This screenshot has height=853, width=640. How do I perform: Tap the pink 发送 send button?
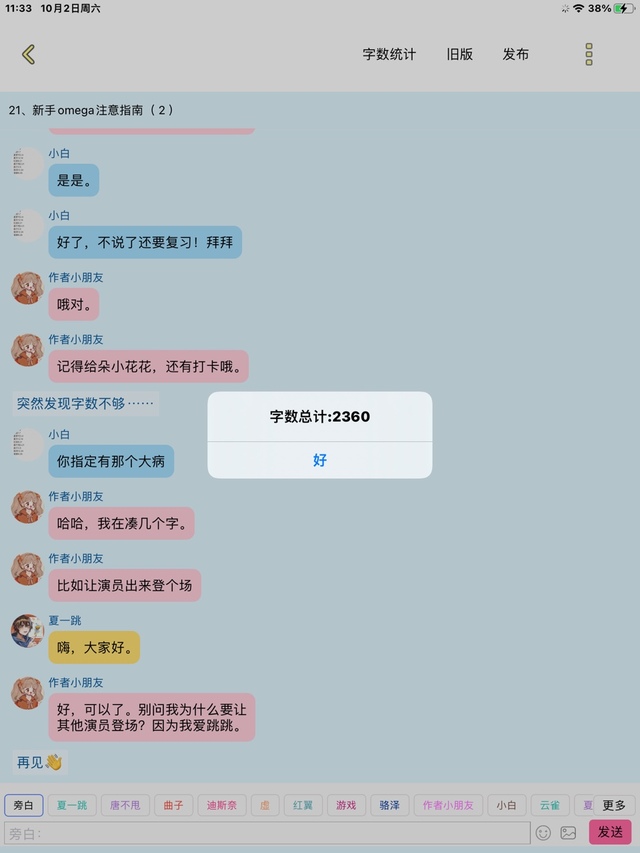coord(610,832)
